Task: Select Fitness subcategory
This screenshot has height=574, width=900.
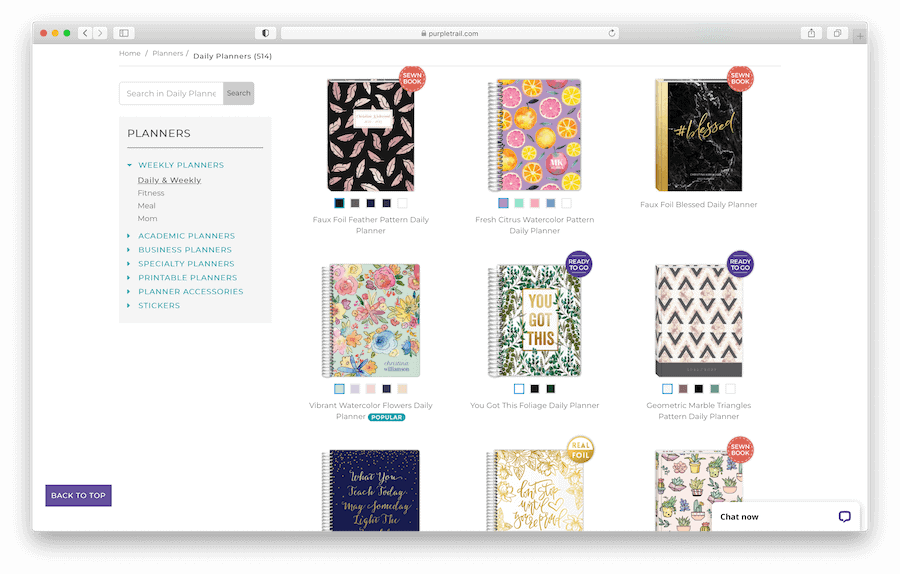Action: (x=151, y=193)
